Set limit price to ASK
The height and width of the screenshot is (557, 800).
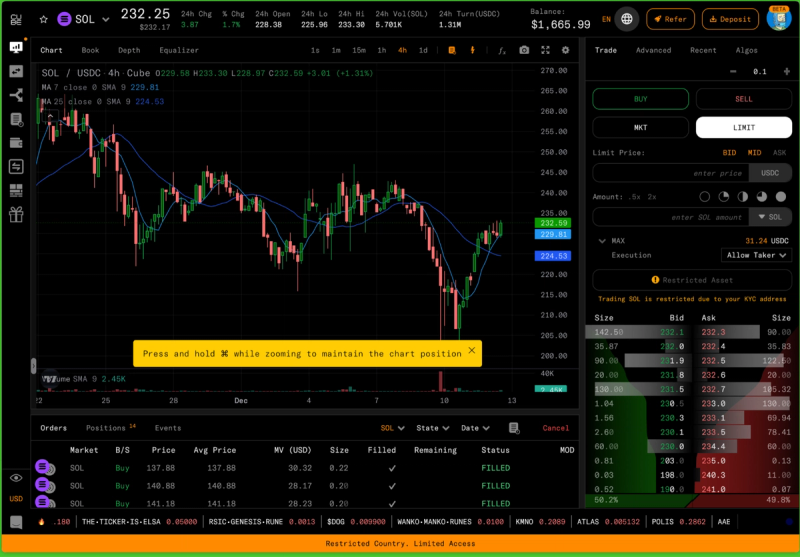pos(780,153)
